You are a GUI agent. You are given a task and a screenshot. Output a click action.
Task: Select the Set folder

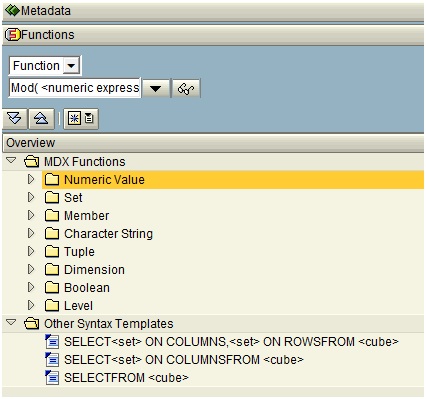(x=73, y=198)
